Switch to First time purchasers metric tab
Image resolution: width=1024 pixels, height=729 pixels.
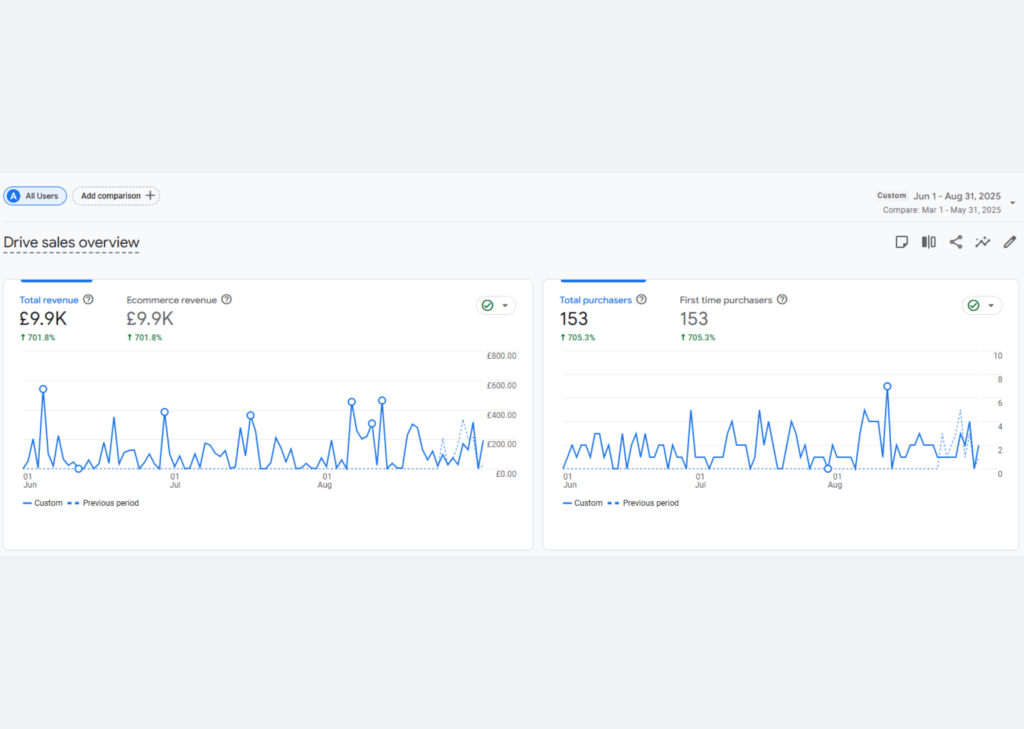point(726,300)
